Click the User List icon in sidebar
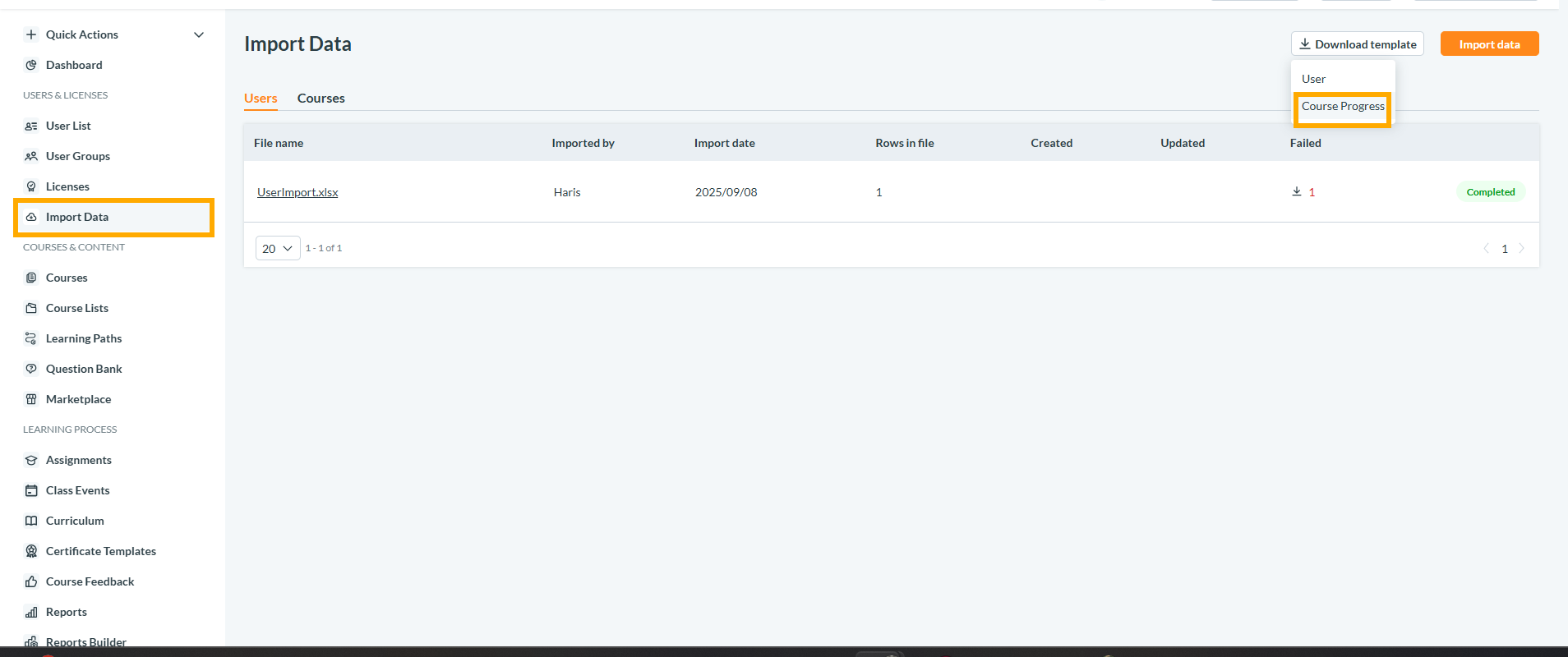1568x657 pixels. [x=31, y=126]
